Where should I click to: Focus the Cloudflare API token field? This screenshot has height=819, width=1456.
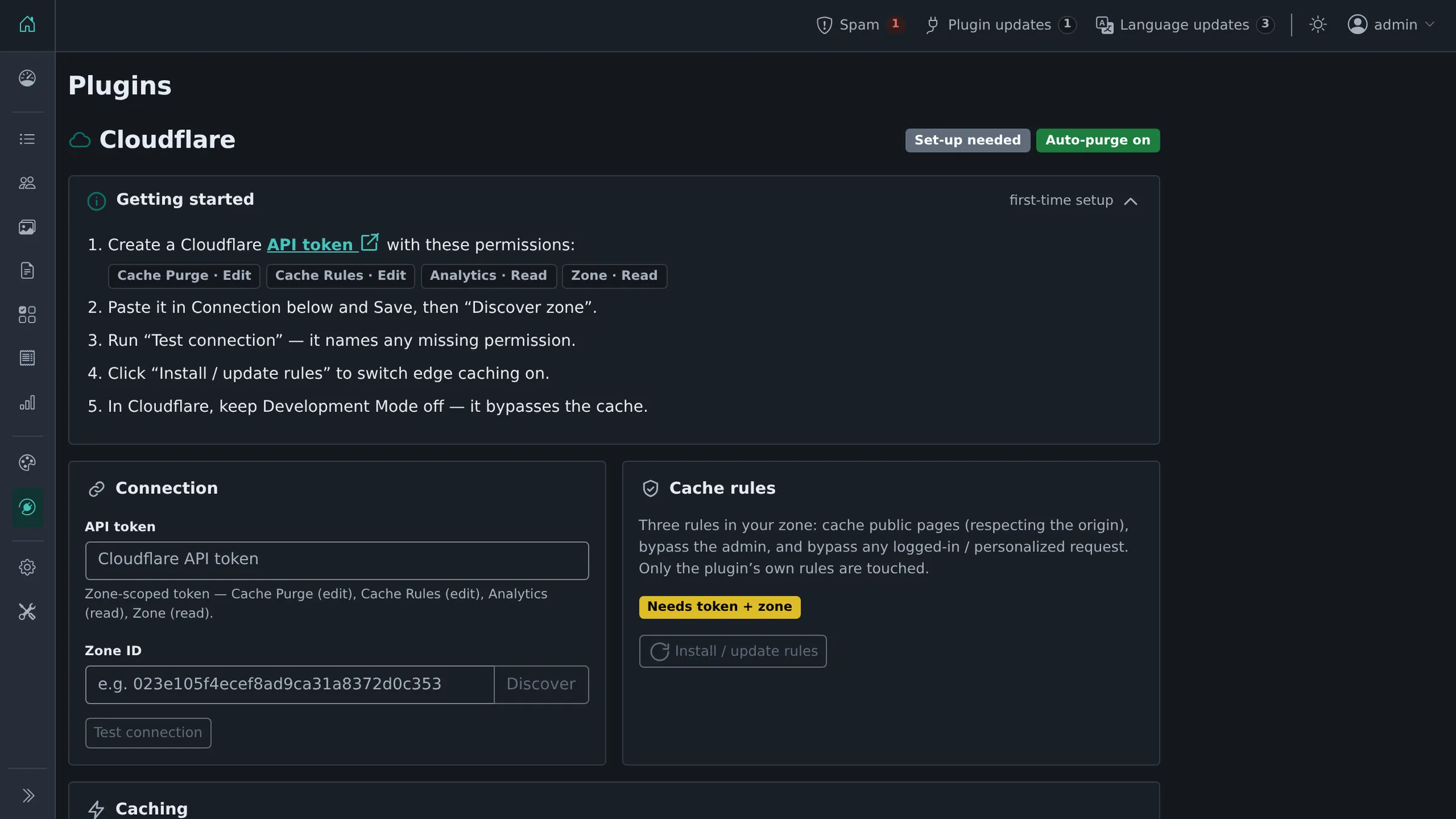point(337,560)
